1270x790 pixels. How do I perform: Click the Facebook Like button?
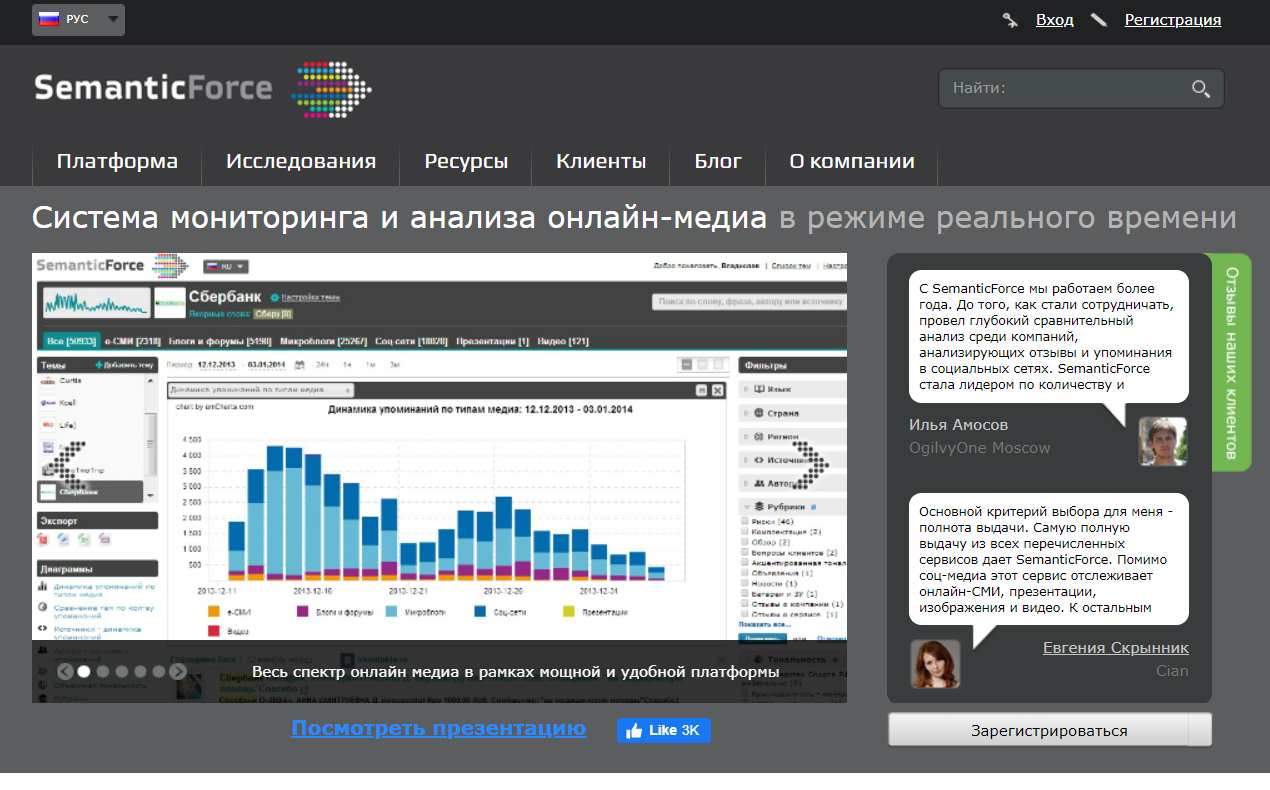(x=664, y=730)
